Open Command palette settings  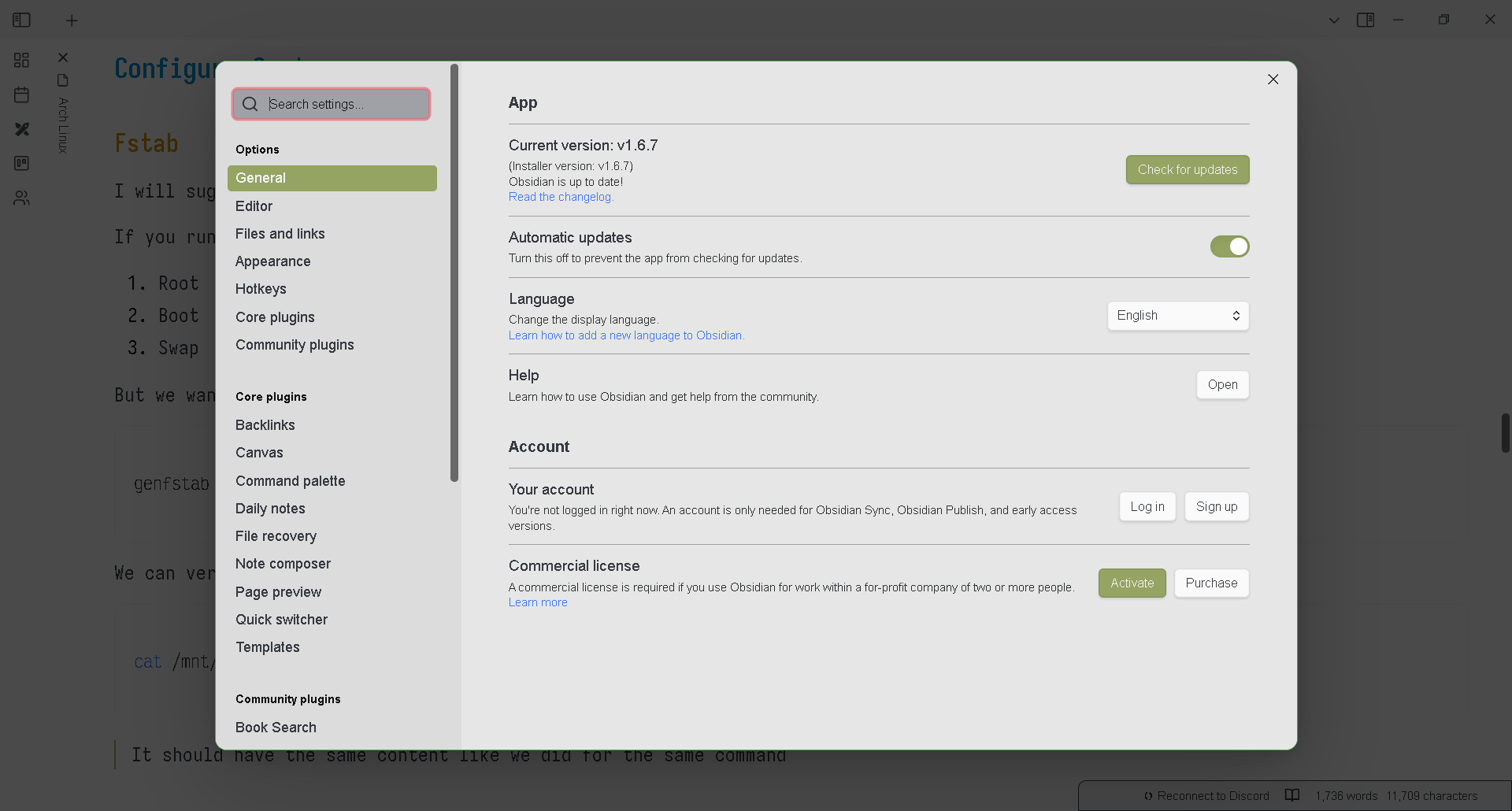(x=332, y=481)
